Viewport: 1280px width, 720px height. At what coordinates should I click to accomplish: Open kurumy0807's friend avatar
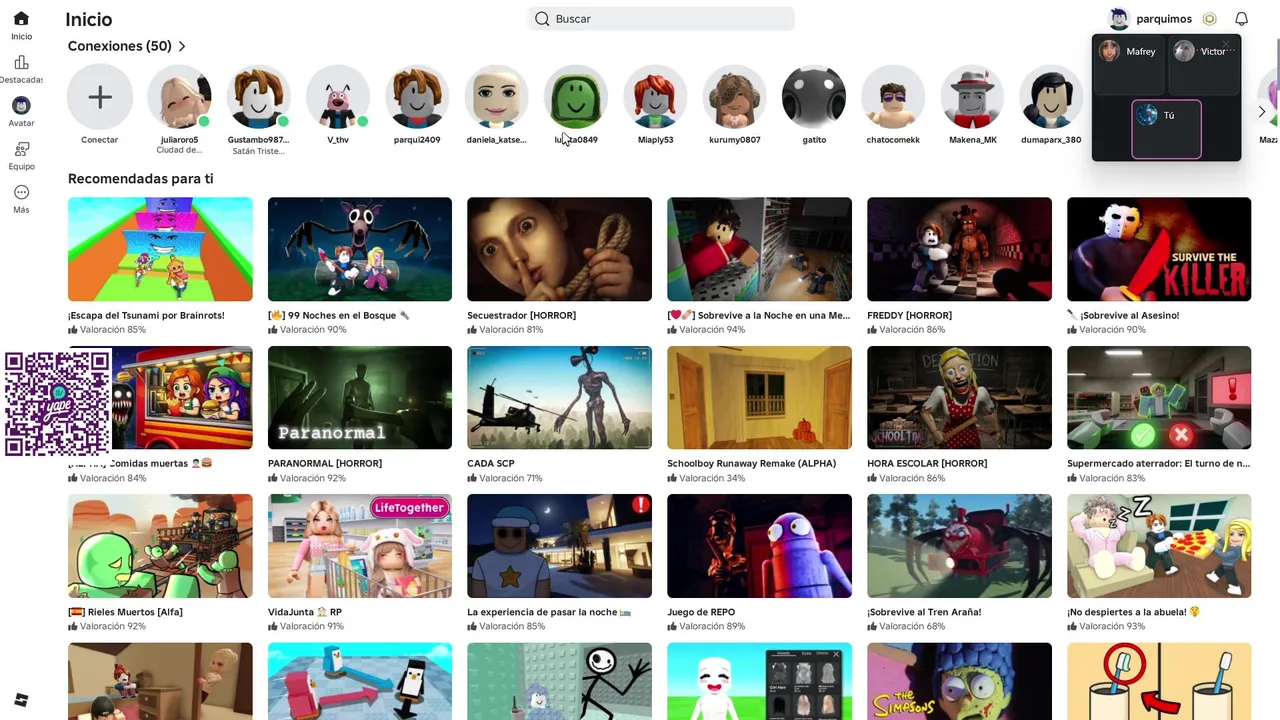point(735,97)
